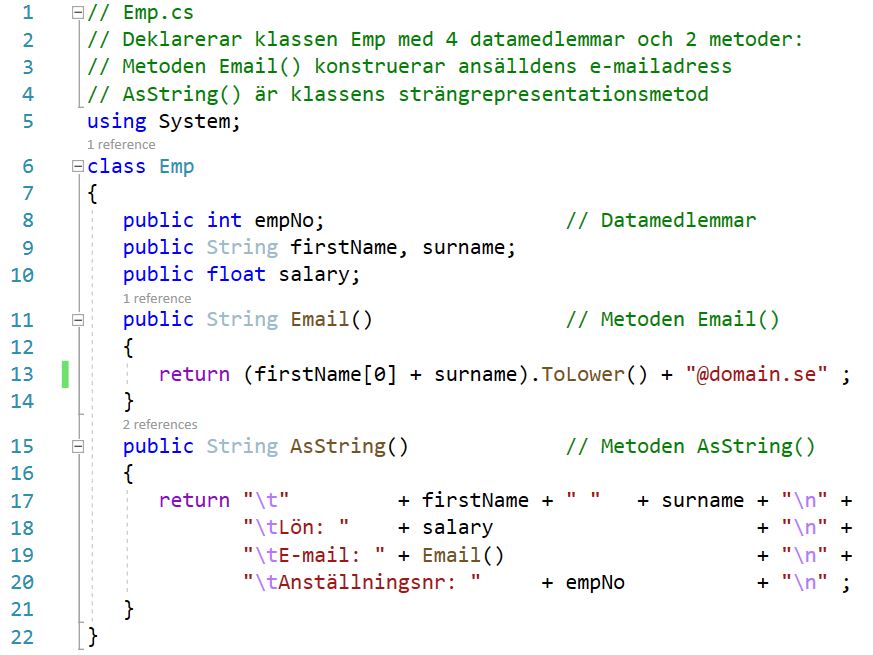Open "1 reference" CodeLens above Email() method
The width and height of the screenshot is (873, 655).
[x=157, y=298]
